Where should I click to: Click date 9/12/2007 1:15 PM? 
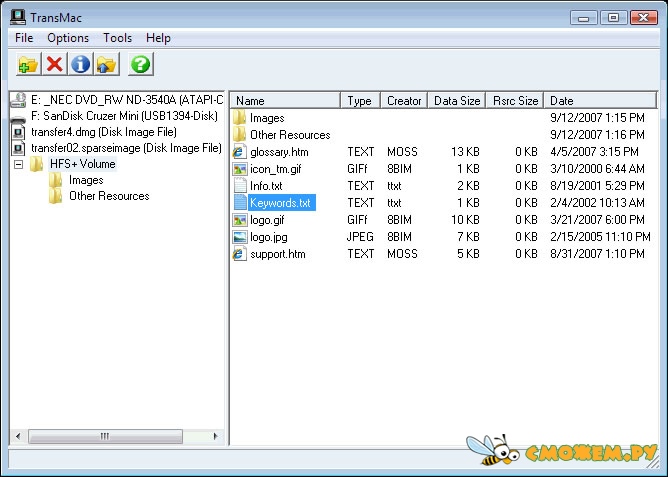tap(597, 118)
